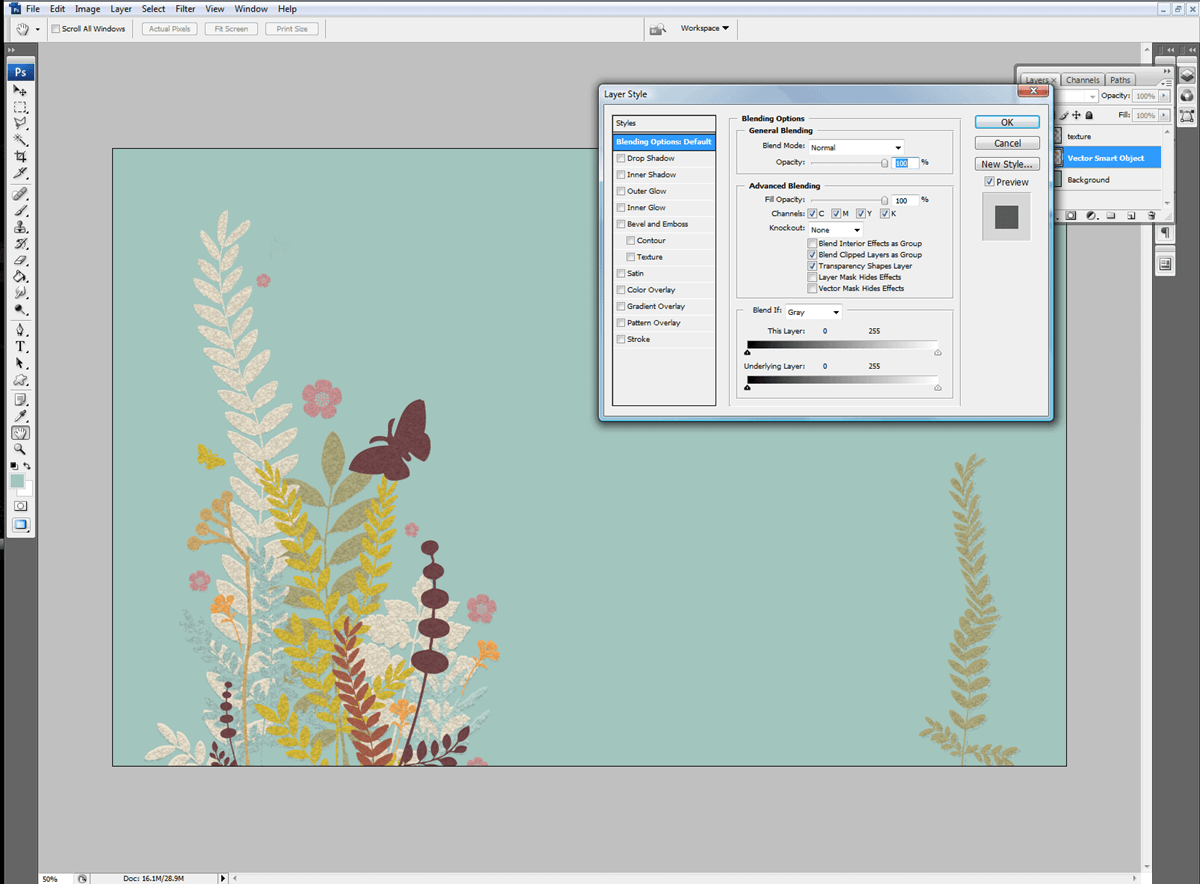Image resolution: width=1200 pixels, height=884 pixels.
Task: Select the Zoom magnifier tool
Action: 20,450
